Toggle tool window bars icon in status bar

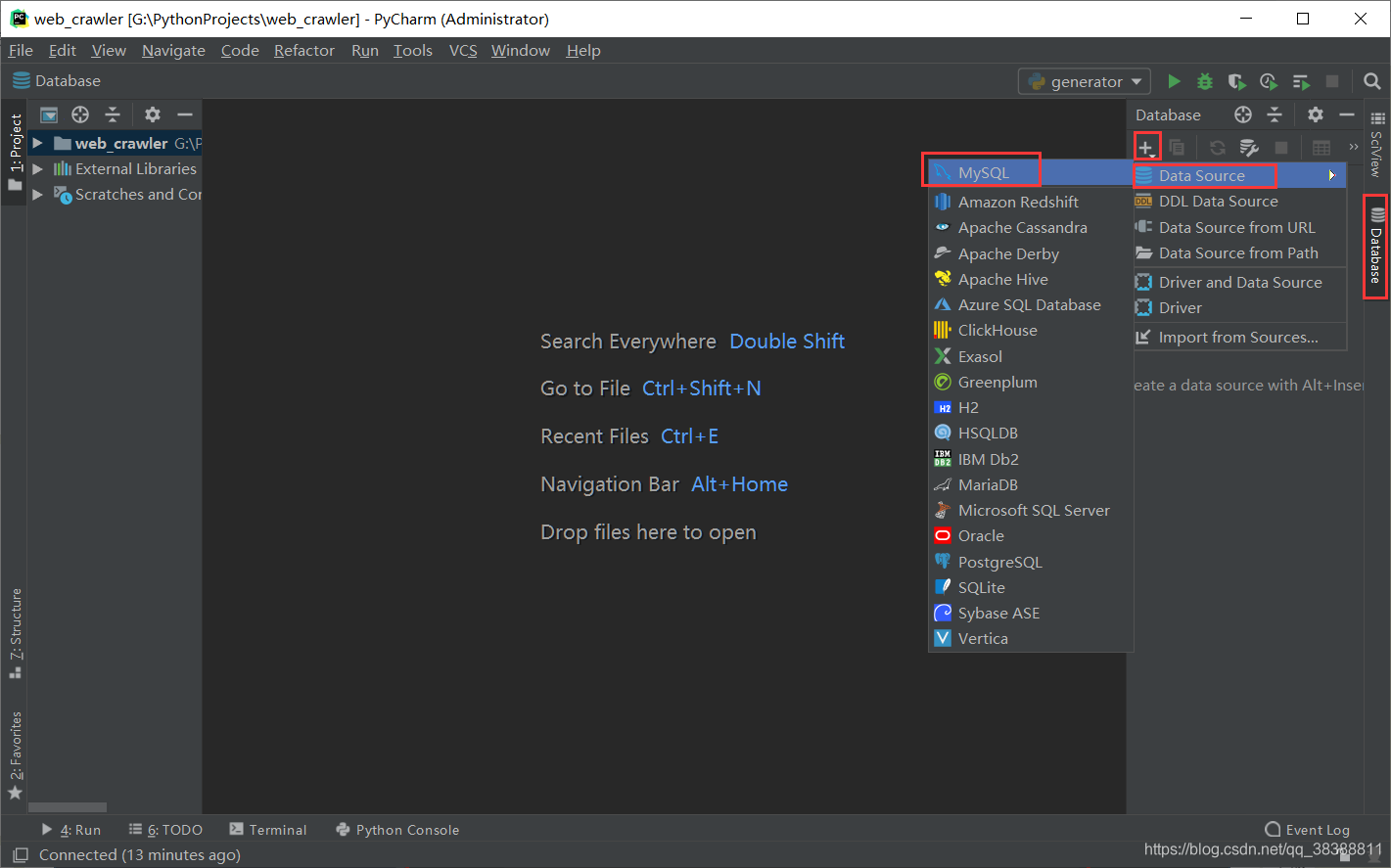[20, 855]
